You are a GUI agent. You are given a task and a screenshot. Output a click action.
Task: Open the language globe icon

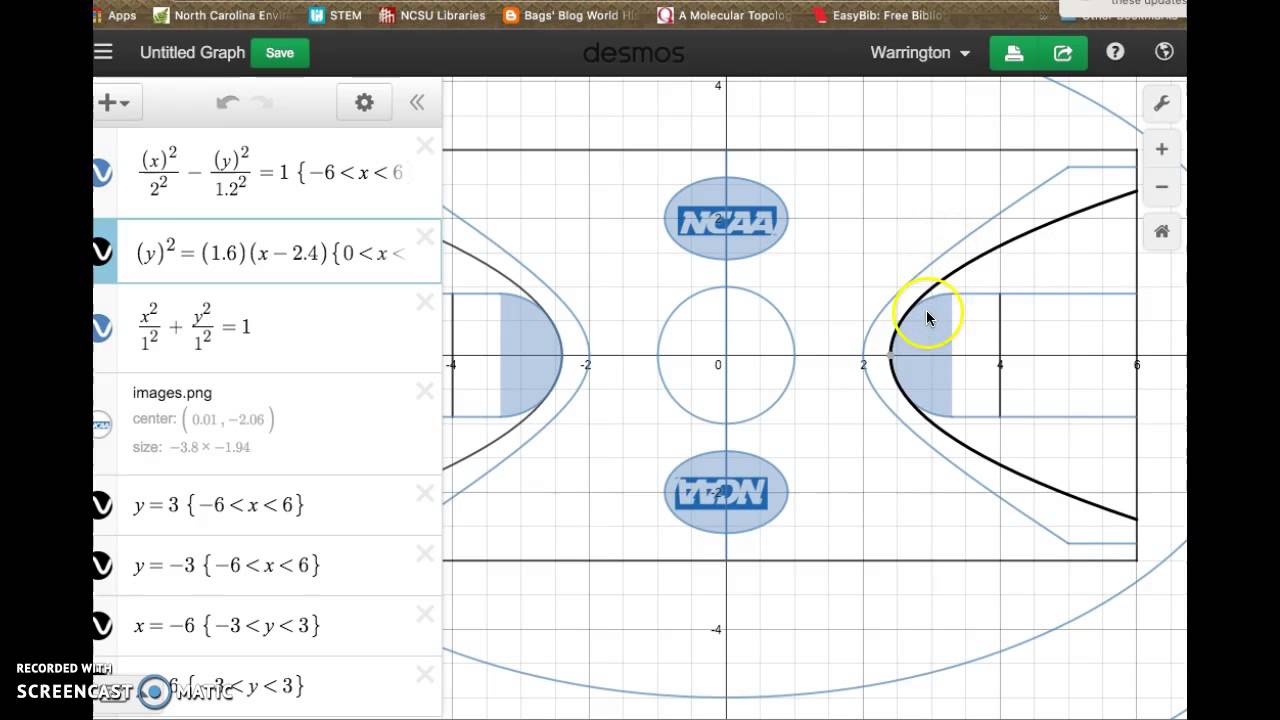[x=1163, y=52]
